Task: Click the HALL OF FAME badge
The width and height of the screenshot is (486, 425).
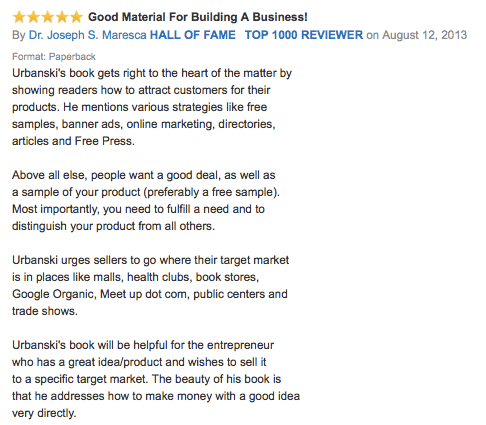Action: (x=193, y=35)
